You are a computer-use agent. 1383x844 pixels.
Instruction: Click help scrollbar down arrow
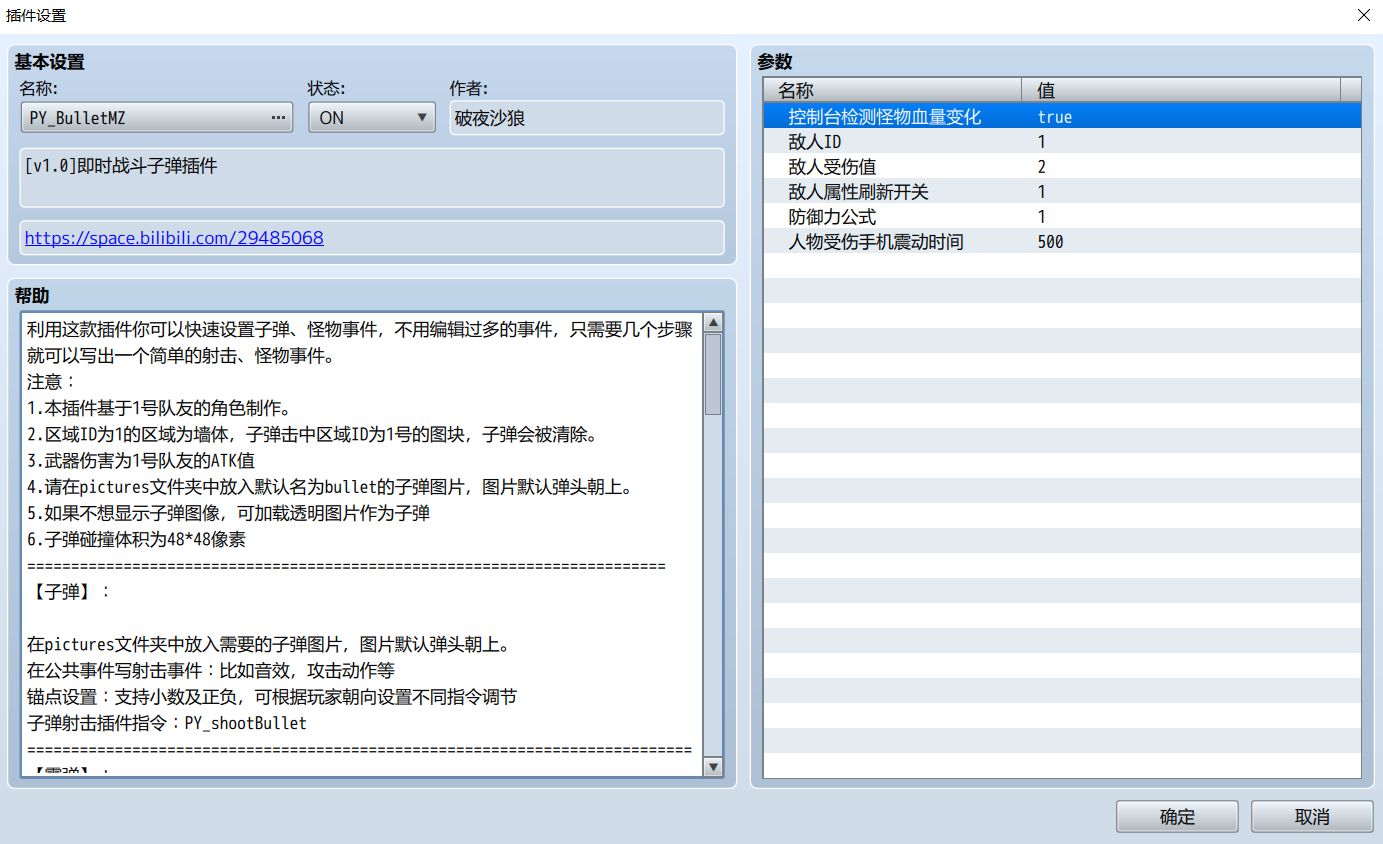(713, 766)
